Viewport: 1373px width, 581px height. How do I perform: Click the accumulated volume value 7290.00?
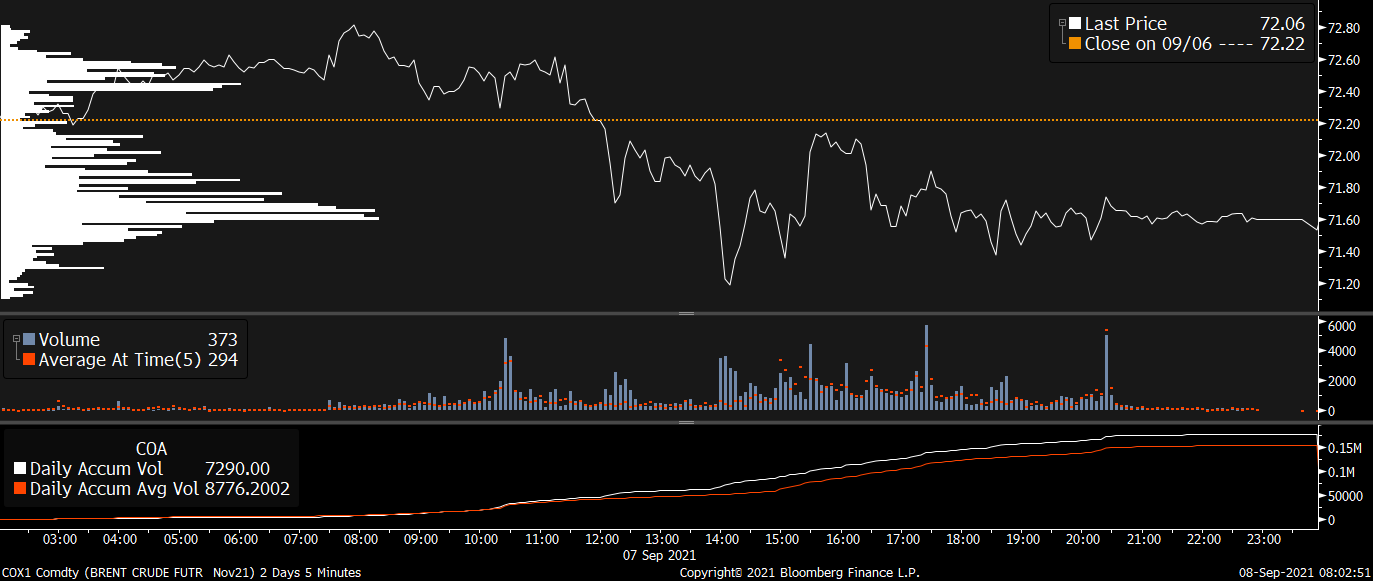pos(237,468)
